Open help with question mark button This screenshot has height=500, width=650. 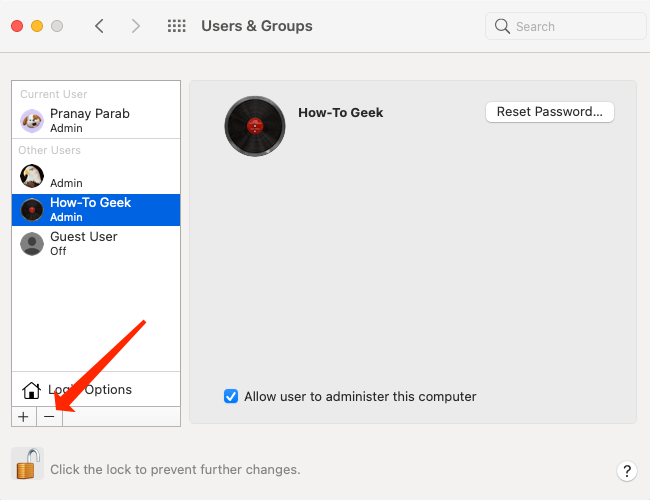627,471
